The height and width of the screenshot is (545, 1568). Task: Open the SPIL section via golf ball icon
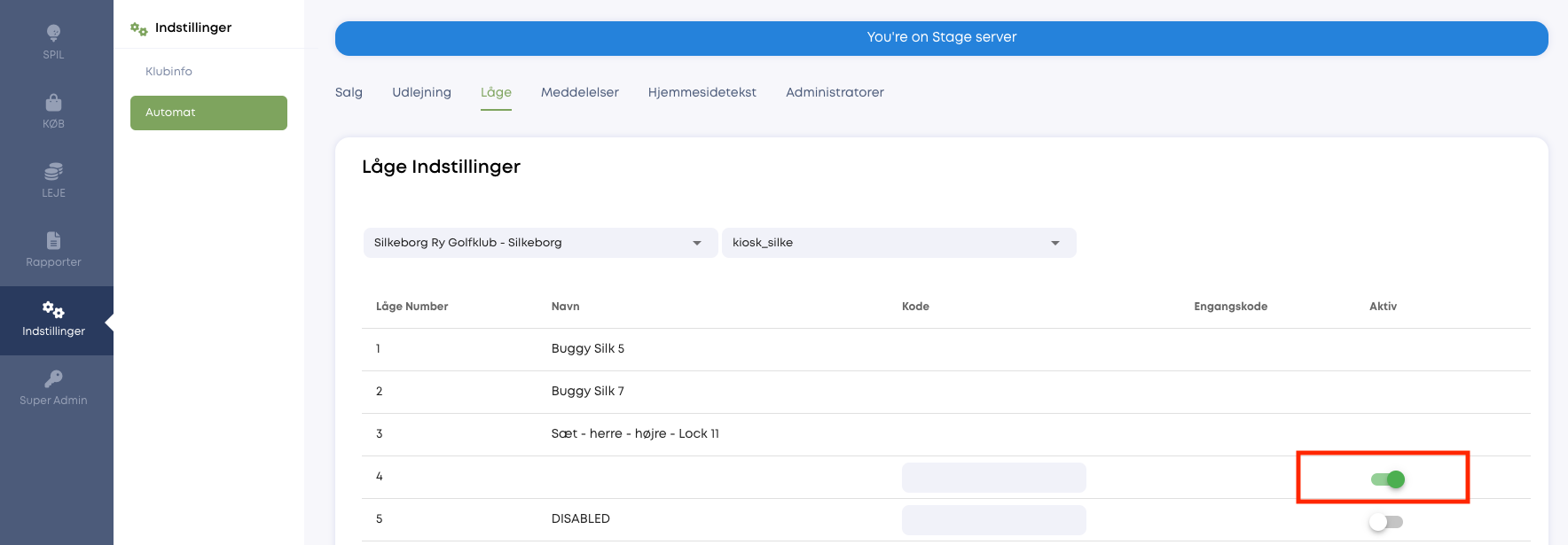(x=53, y=33)
